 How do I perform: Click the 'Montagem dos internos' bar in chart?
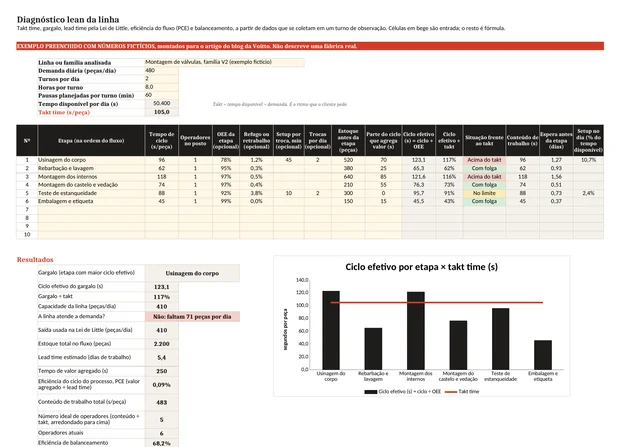[416, 331]
